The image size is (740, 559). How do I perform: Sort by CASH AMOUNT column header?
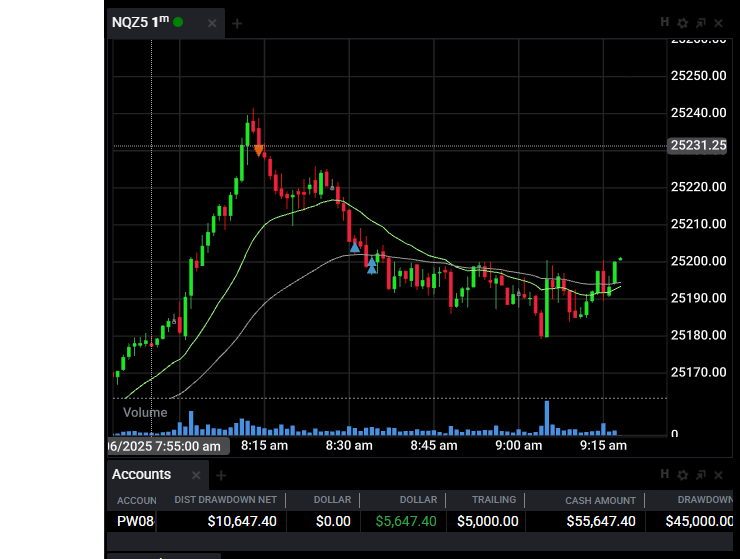[600, 500]
